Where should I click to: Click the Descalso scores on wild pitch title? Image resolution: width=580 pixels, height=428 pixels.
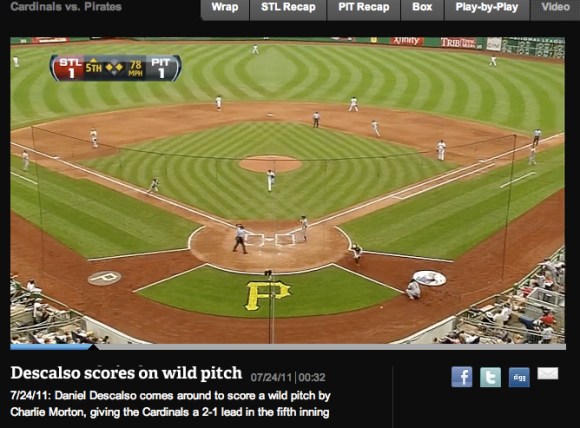point(126,373)
